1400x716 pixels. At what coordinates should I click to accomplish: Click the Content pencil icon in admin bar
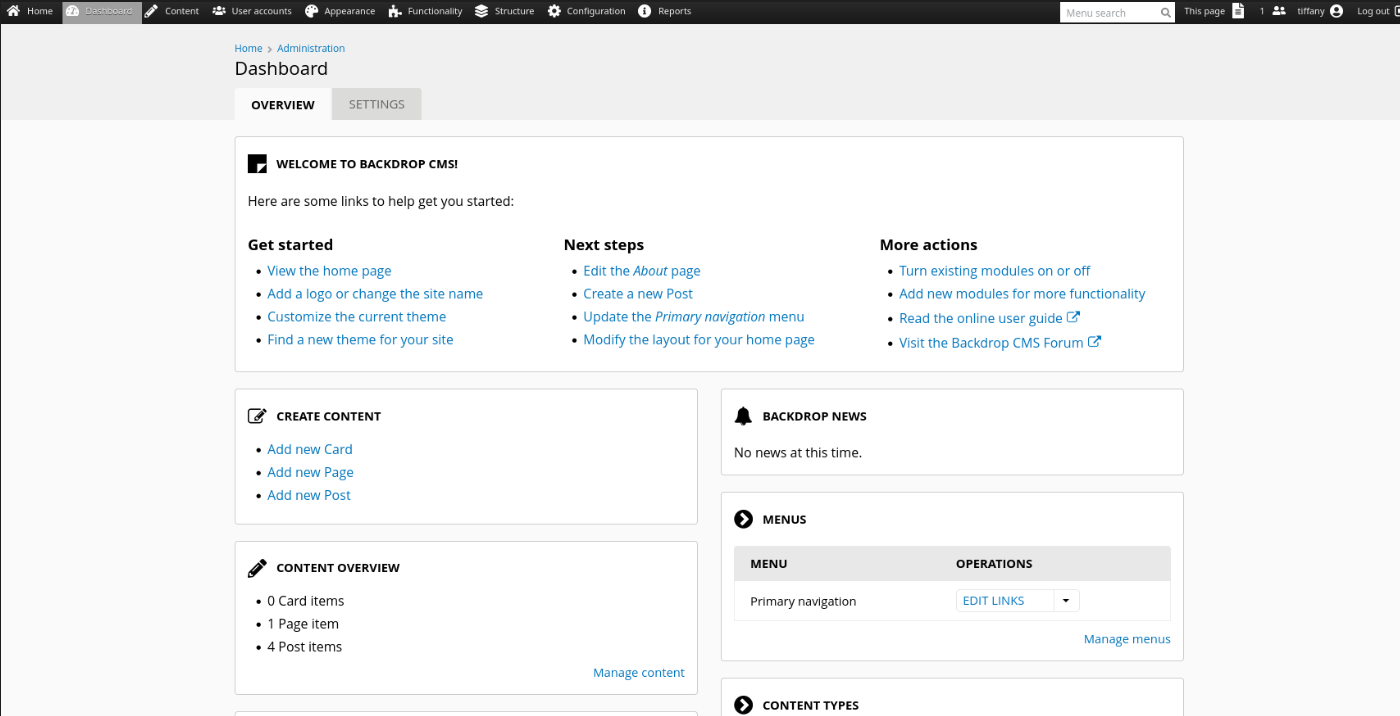[x=152, y=11]
